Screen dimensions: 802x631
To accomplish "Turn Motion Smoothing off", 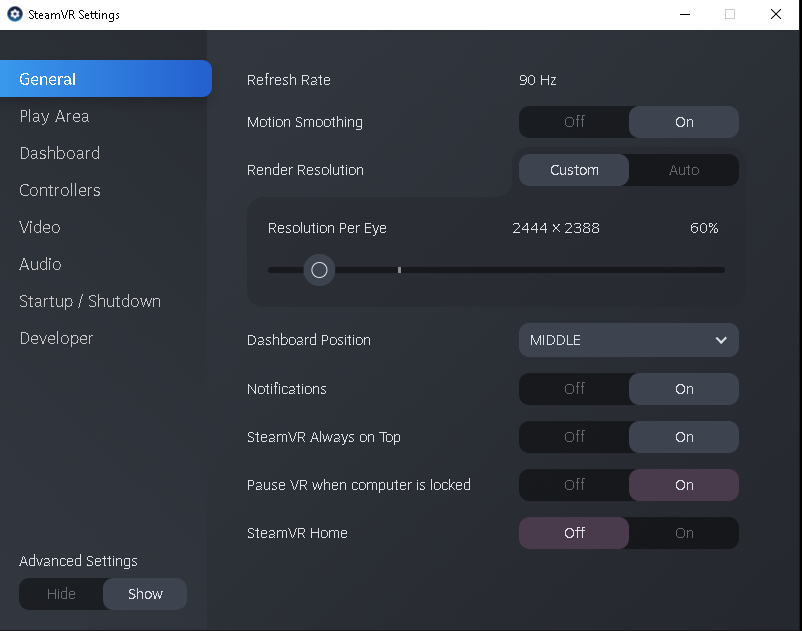I will click(x=574, y=122).
